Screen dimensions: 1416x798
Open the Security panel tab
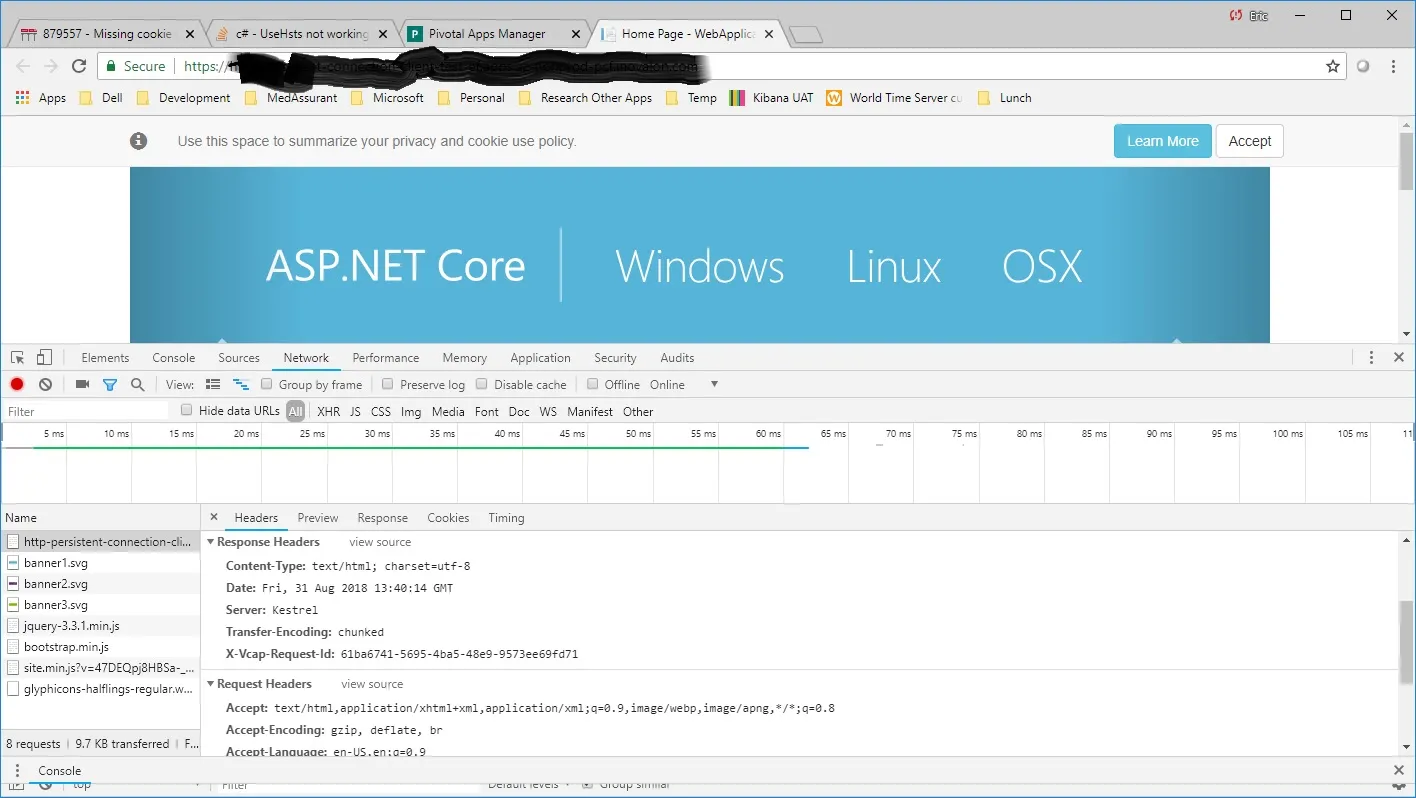[615, 358]
